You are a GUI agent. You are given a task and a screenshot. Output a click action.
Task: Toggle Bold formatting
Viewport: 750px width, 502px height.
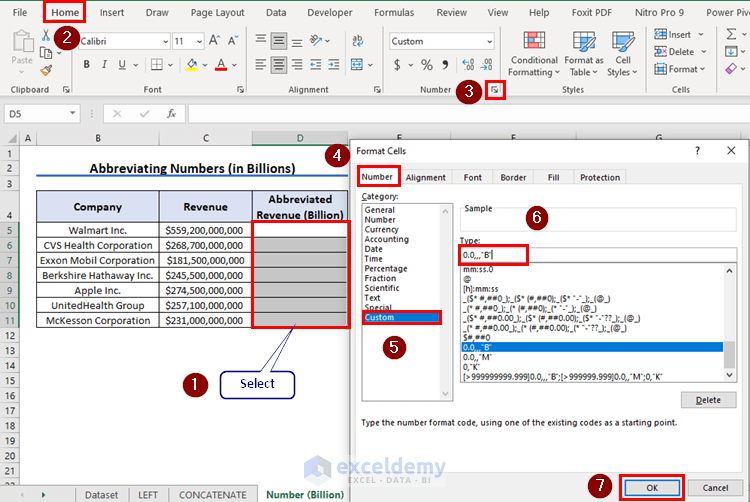(87, 64)
